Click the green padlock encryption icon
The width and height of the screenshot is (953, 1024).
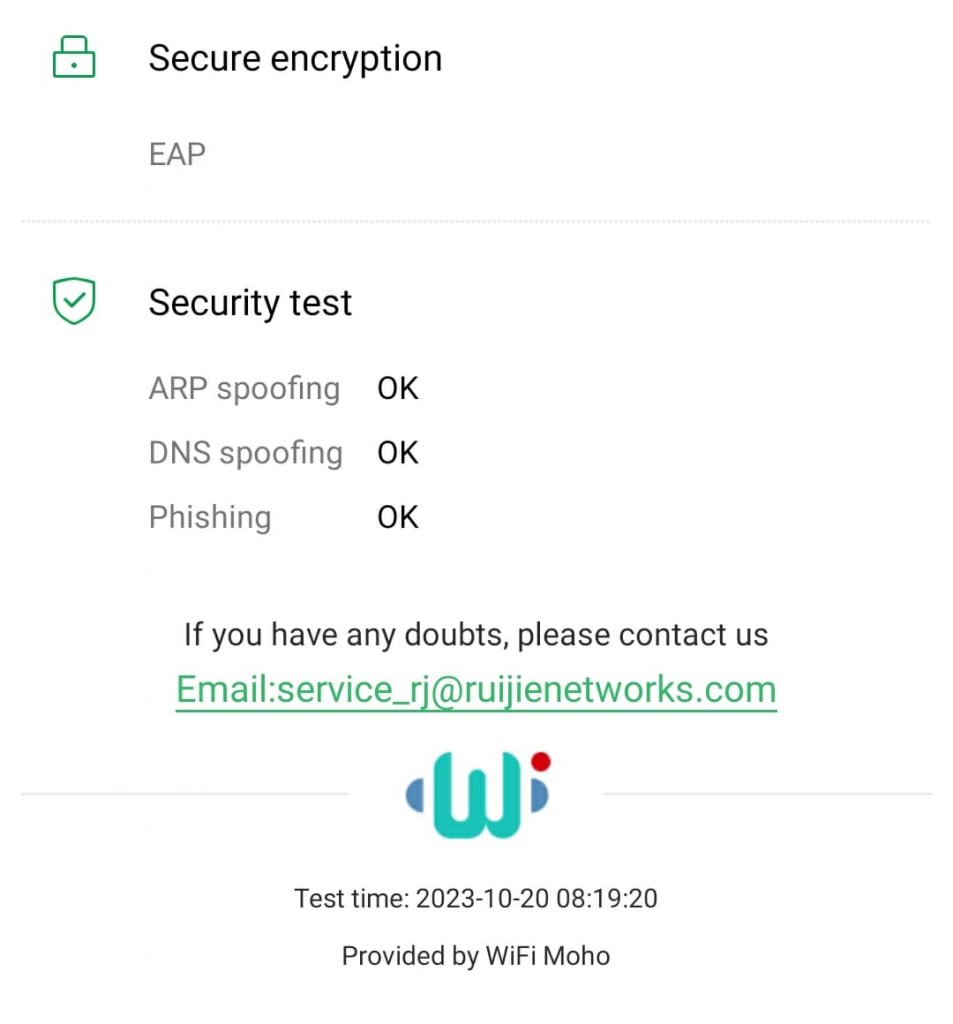click(x=73, y=58)
